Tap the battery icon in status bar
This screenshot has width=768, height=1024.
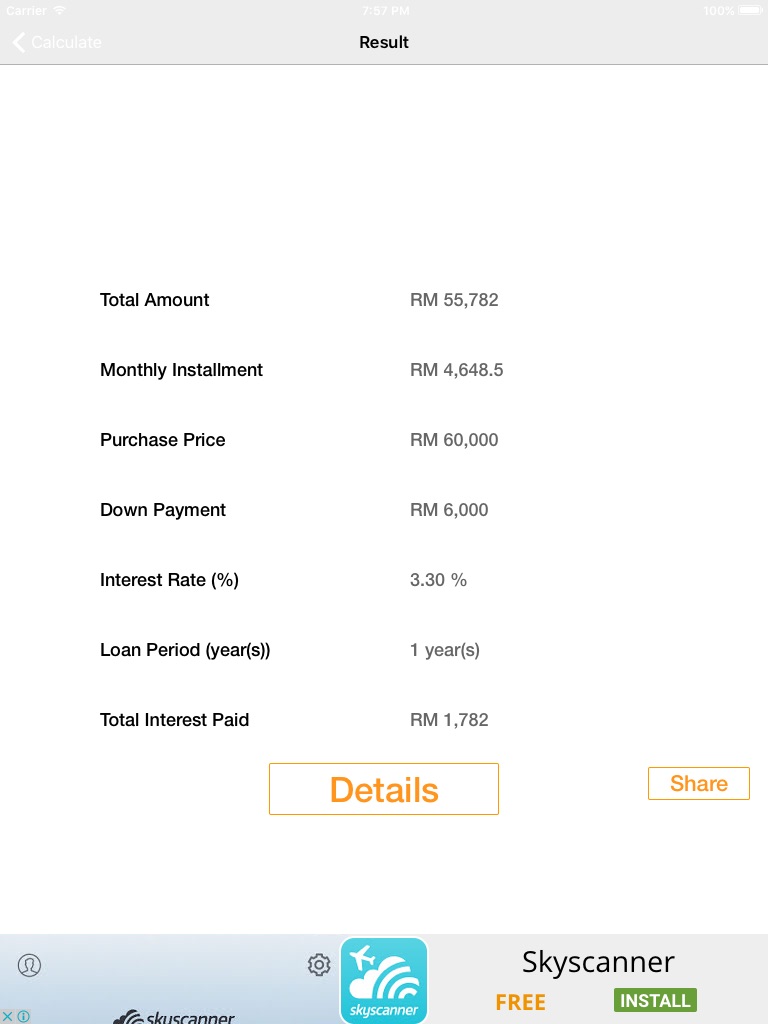(x=750, y=11)
